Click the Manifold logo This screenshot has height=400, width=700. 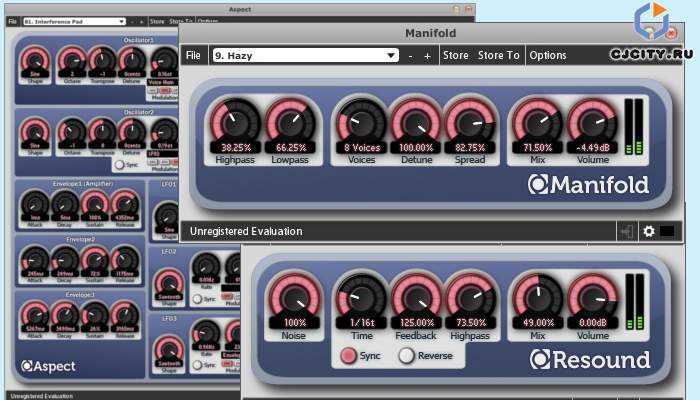pos(588,185)
